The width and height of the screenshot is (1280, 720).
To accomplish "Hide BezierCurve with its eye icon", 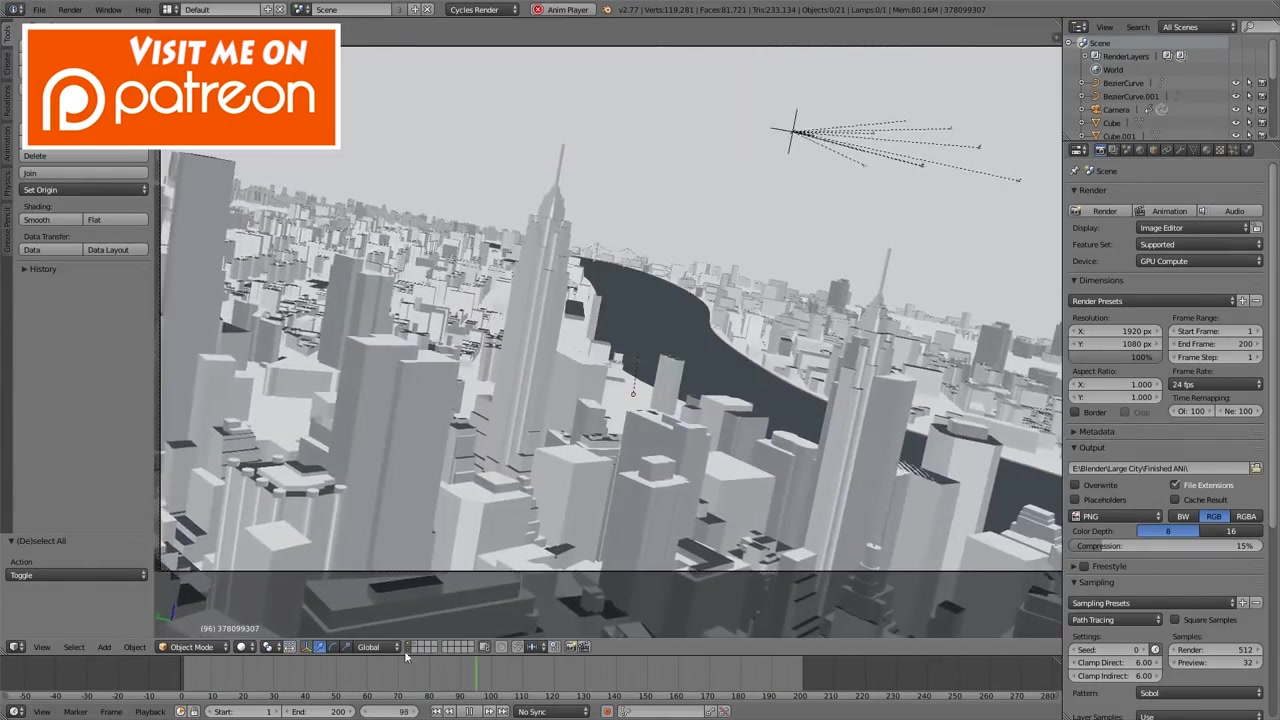I will point(1235,83).
